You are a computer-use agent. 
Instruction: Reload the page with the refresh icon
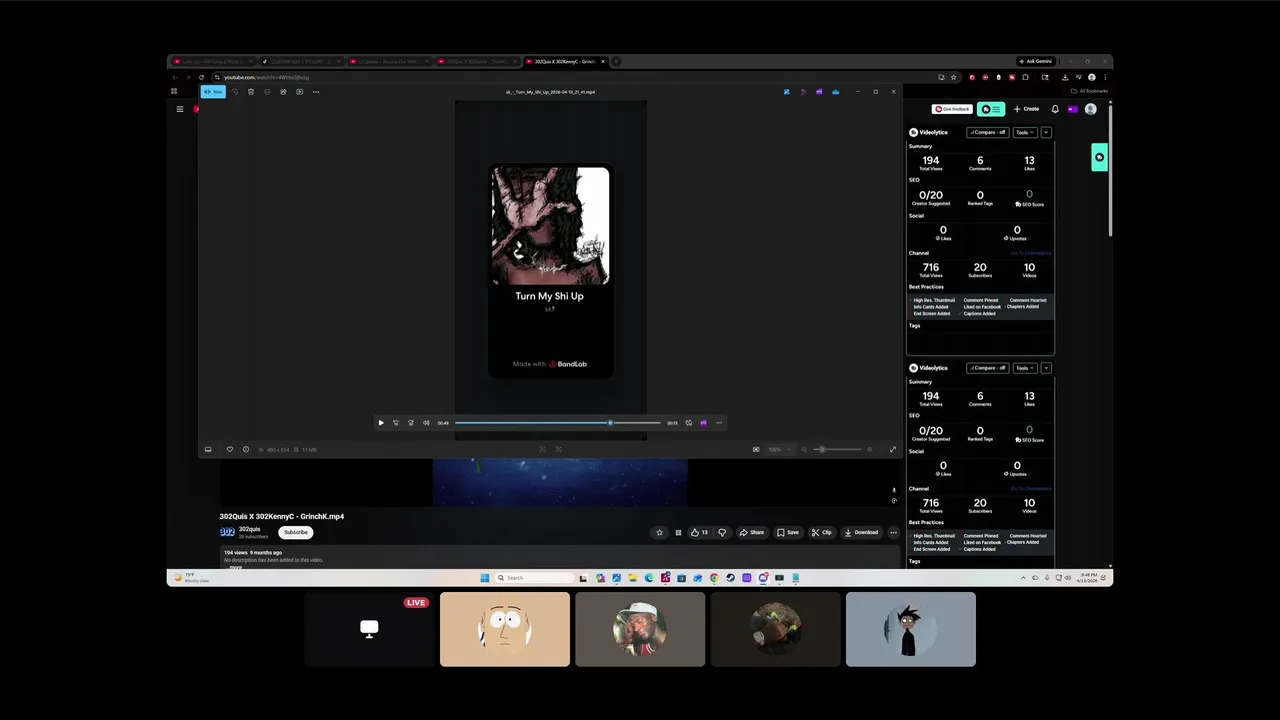(201, 77)
